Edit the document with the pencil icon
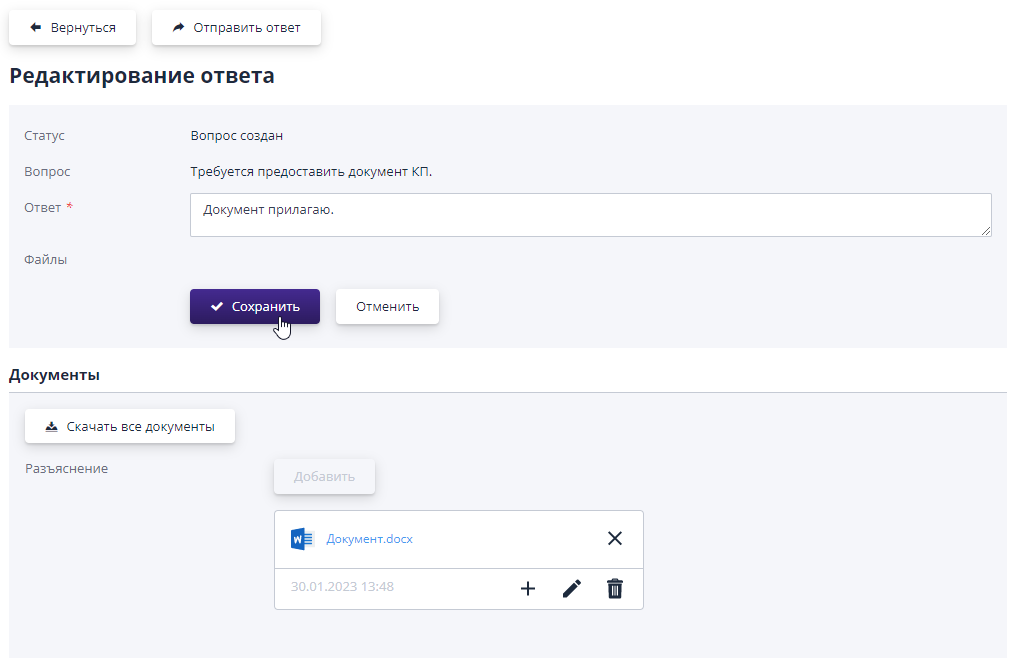Screen dimensions: 1016x666 pos(571,589)
